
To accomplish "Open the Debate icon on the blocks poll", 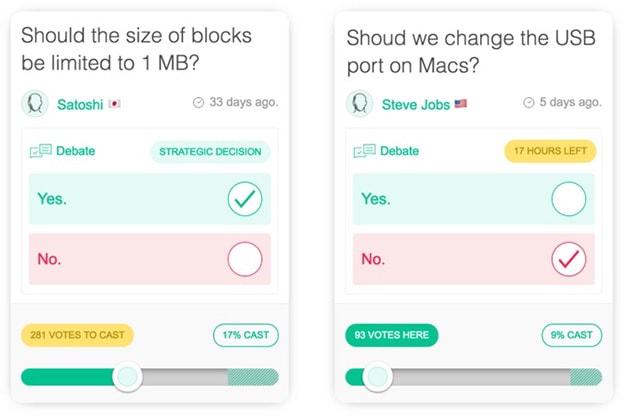I will tap(41, 151).
